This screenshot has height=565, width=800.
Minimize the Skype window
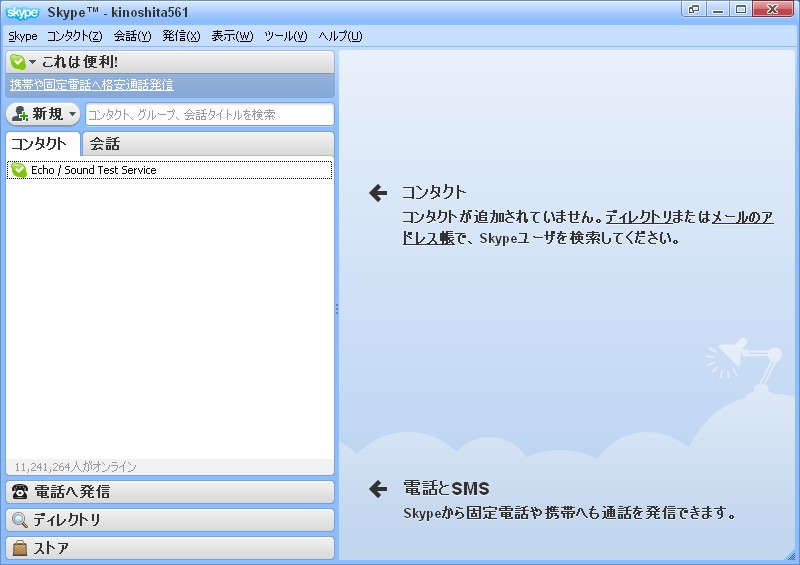(718, 9)
